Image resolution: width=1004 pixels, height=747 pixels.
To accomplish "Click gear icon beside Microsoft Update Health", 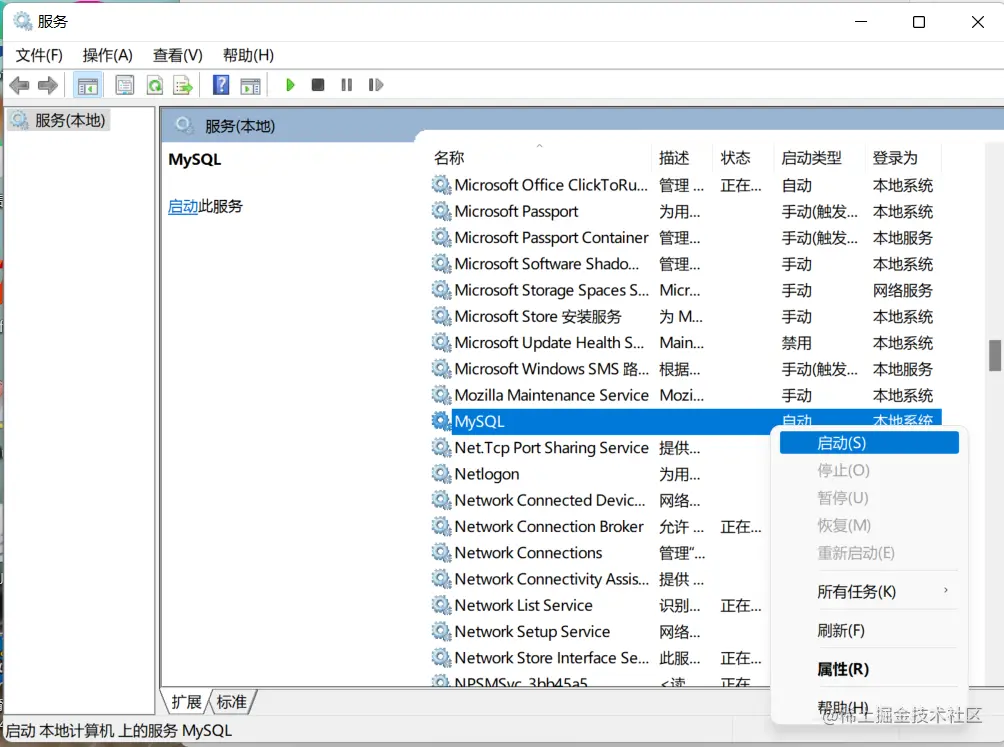I will (441, 342).
